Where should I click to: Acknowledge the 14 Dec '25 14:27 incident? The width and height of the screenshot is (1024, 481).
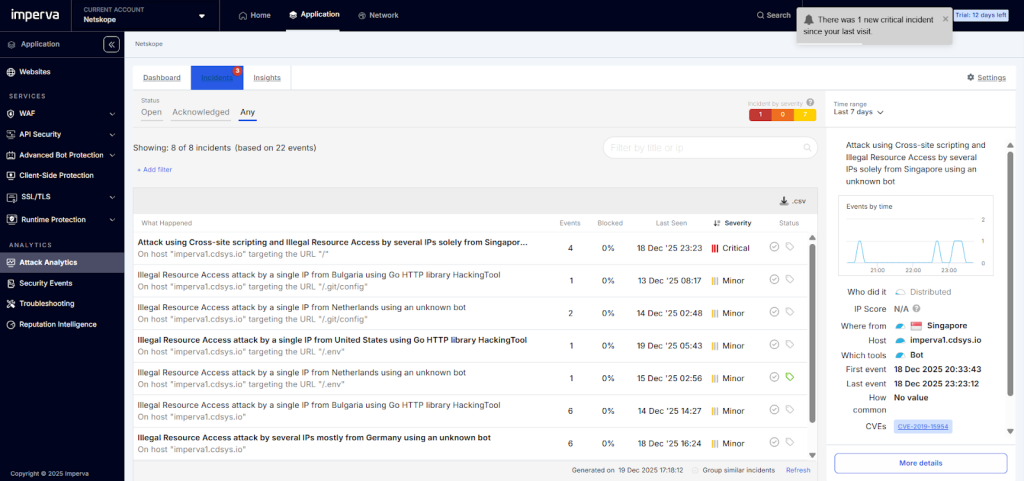tap(775, 409)
